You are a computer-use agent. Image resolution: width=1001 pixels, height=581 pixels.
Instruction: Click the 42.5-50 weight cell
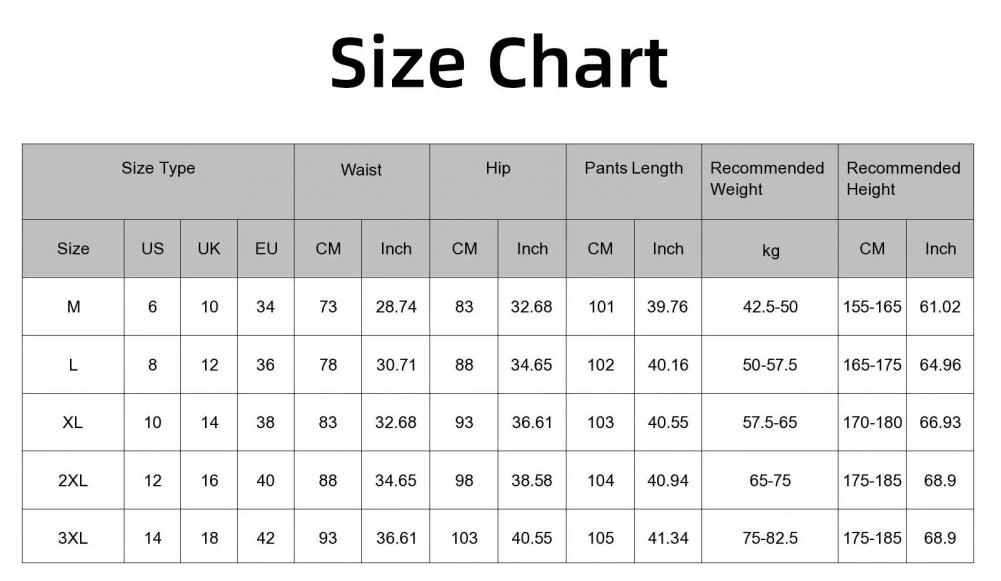point(770,307)
